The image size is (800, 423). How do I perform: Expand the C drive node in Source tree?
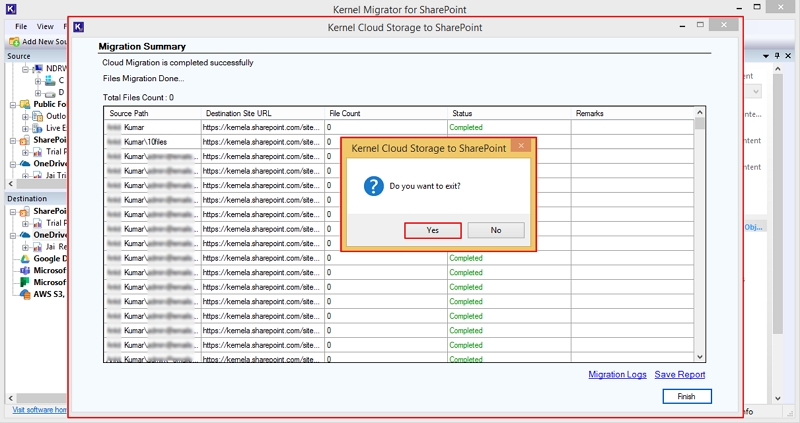38,81
